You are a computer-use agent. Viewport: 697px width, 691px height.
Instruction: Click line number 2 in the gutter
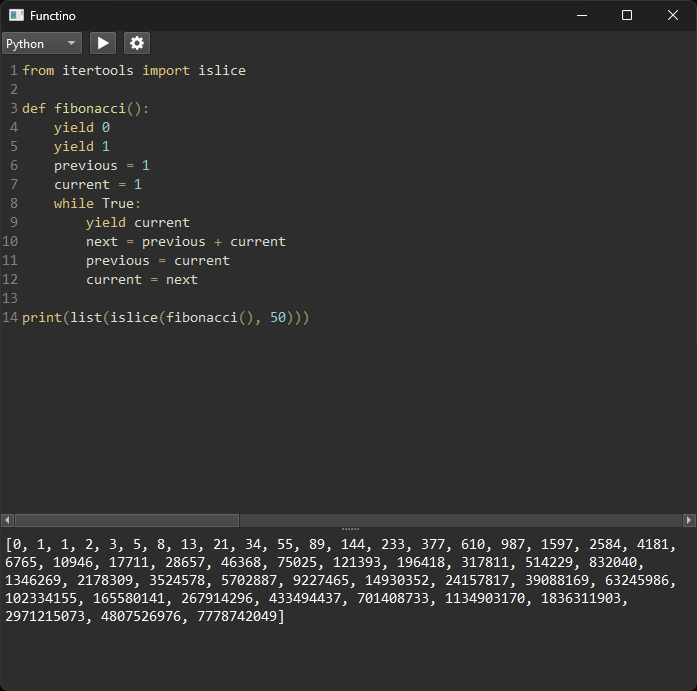(x=14, y=89)
